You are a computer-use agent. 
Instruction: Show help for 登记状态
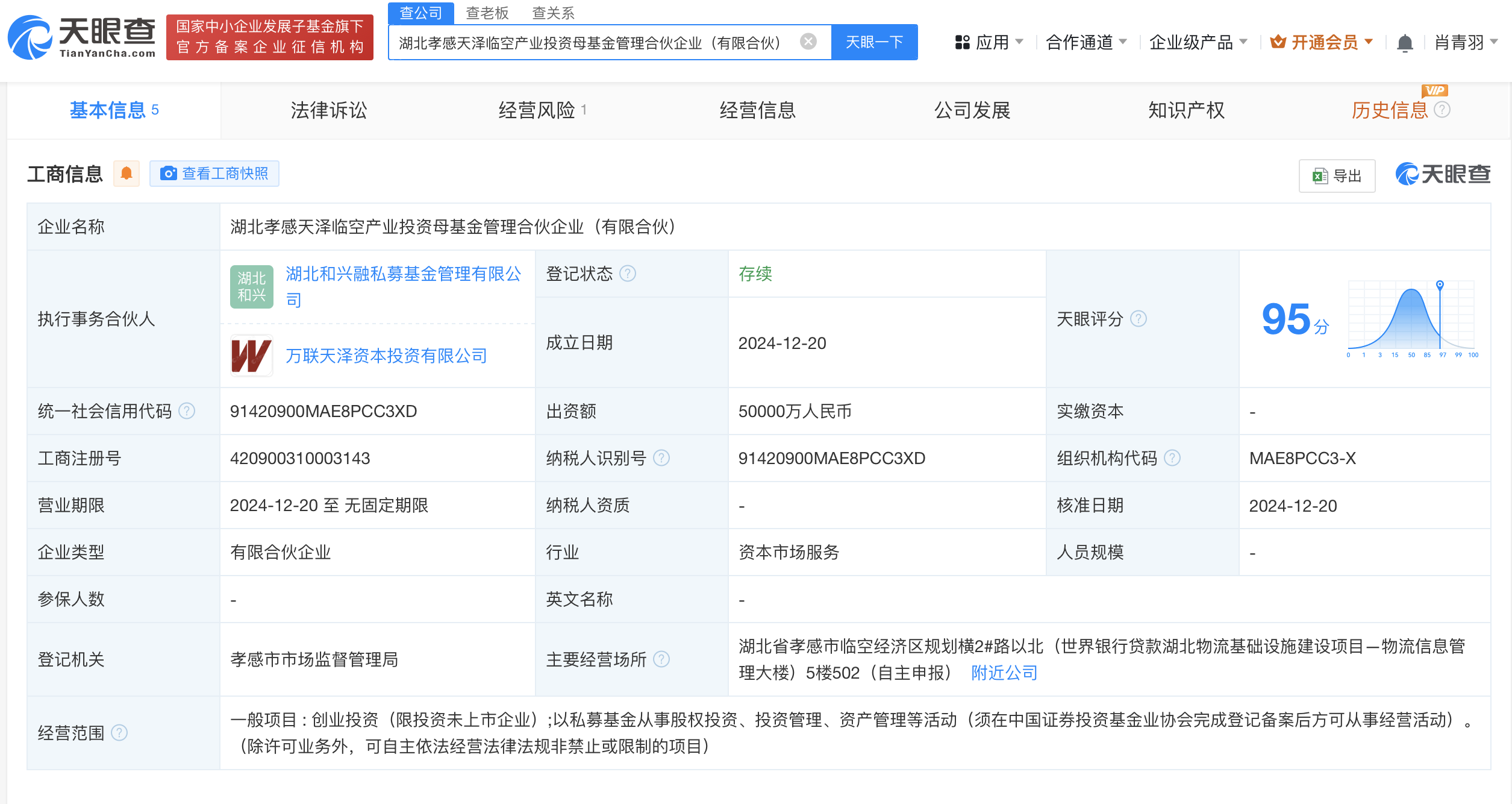(628, 274)
